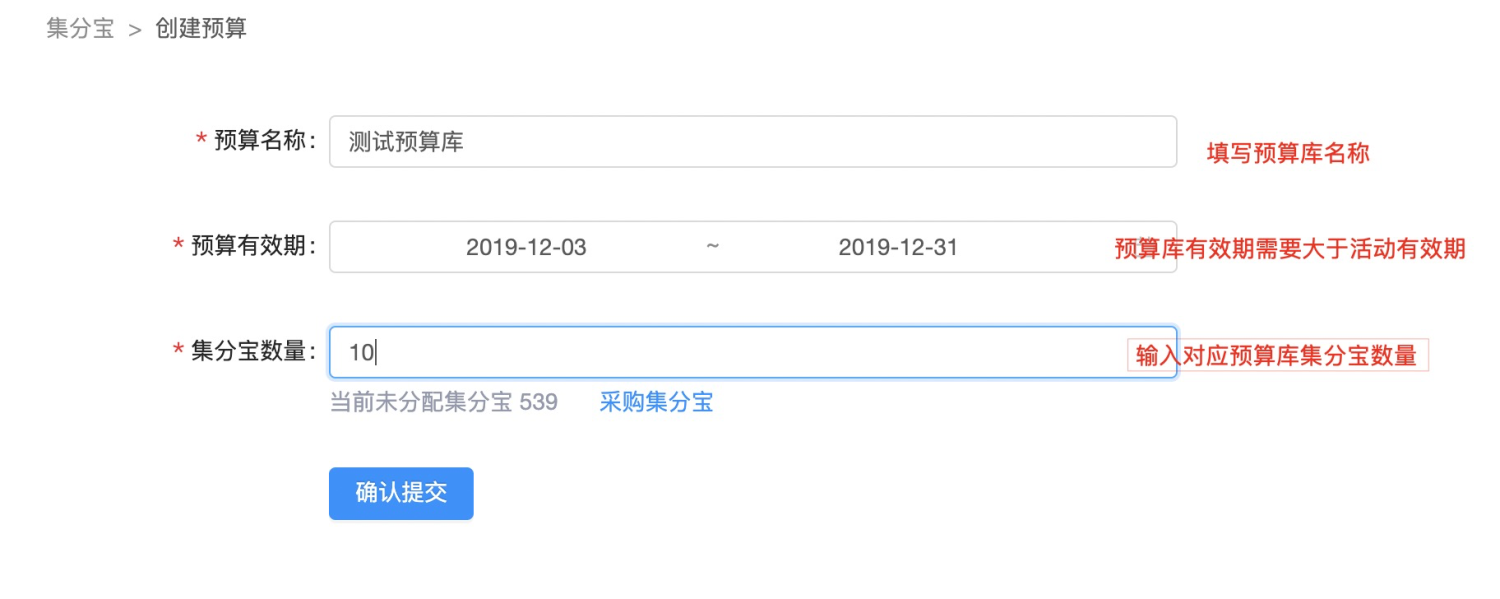Open the end date picker showing 2019-12-31
The width and height of the screenshot is (1500, 599).
pyautogui.click(x=897, y=247)
